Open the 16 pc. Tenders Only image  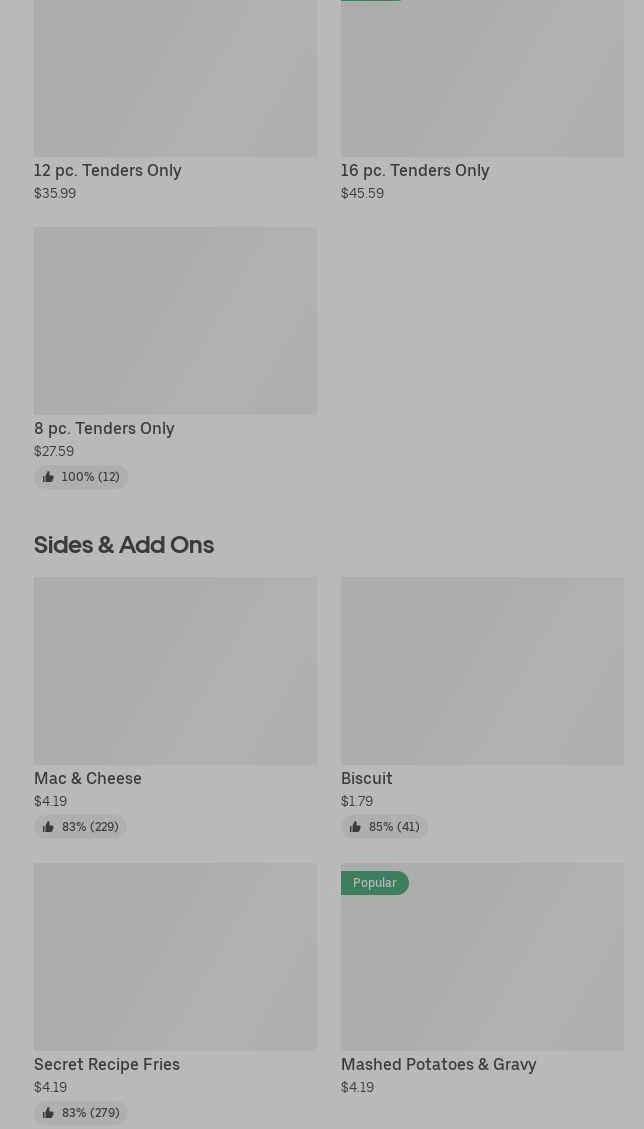click(x=482, y=78)
